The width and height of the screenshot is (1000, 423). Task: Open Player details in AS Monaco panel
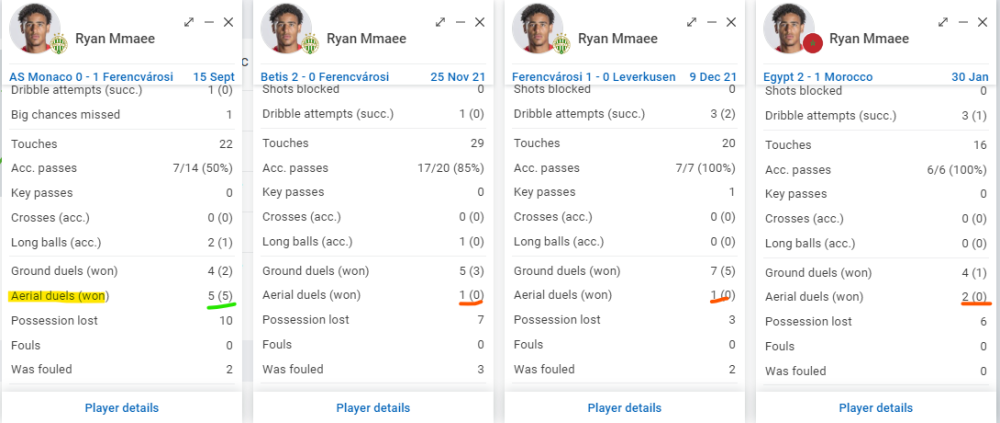click(x=122, y=408)
